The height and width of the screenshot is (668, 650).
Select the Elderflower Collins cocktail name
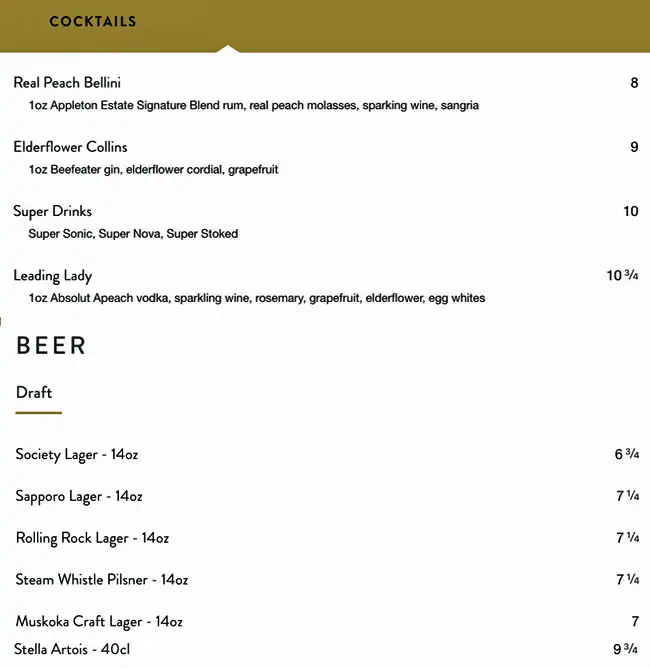70,147
